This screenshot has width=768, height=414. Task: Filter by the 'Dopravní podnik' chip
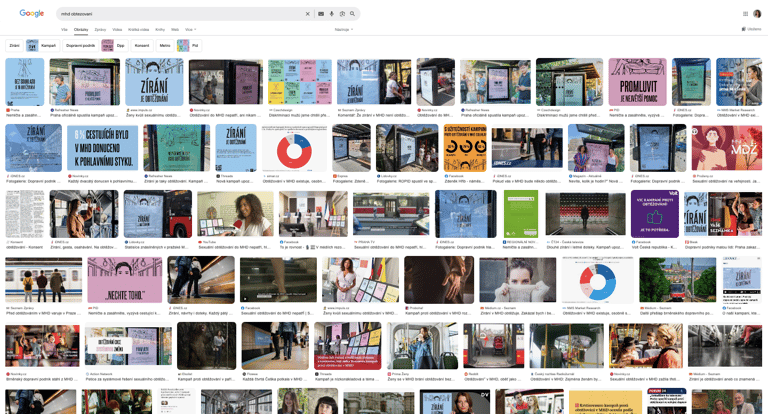pos(81,46)
